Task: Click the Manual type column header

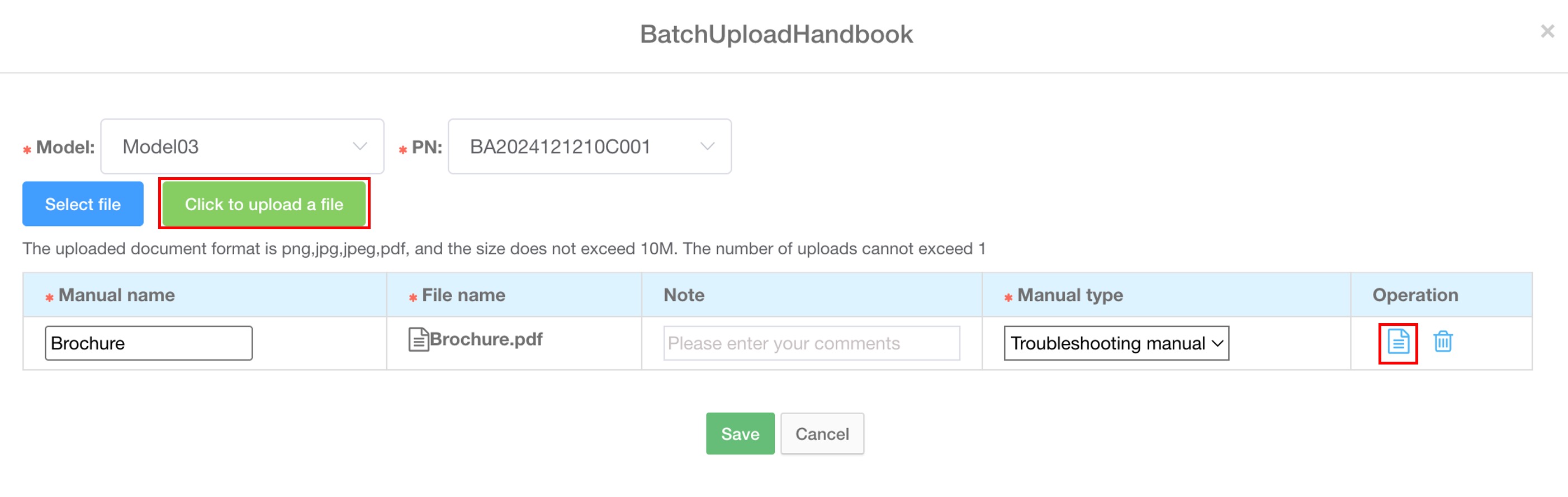Action: tap(1069, 295)
